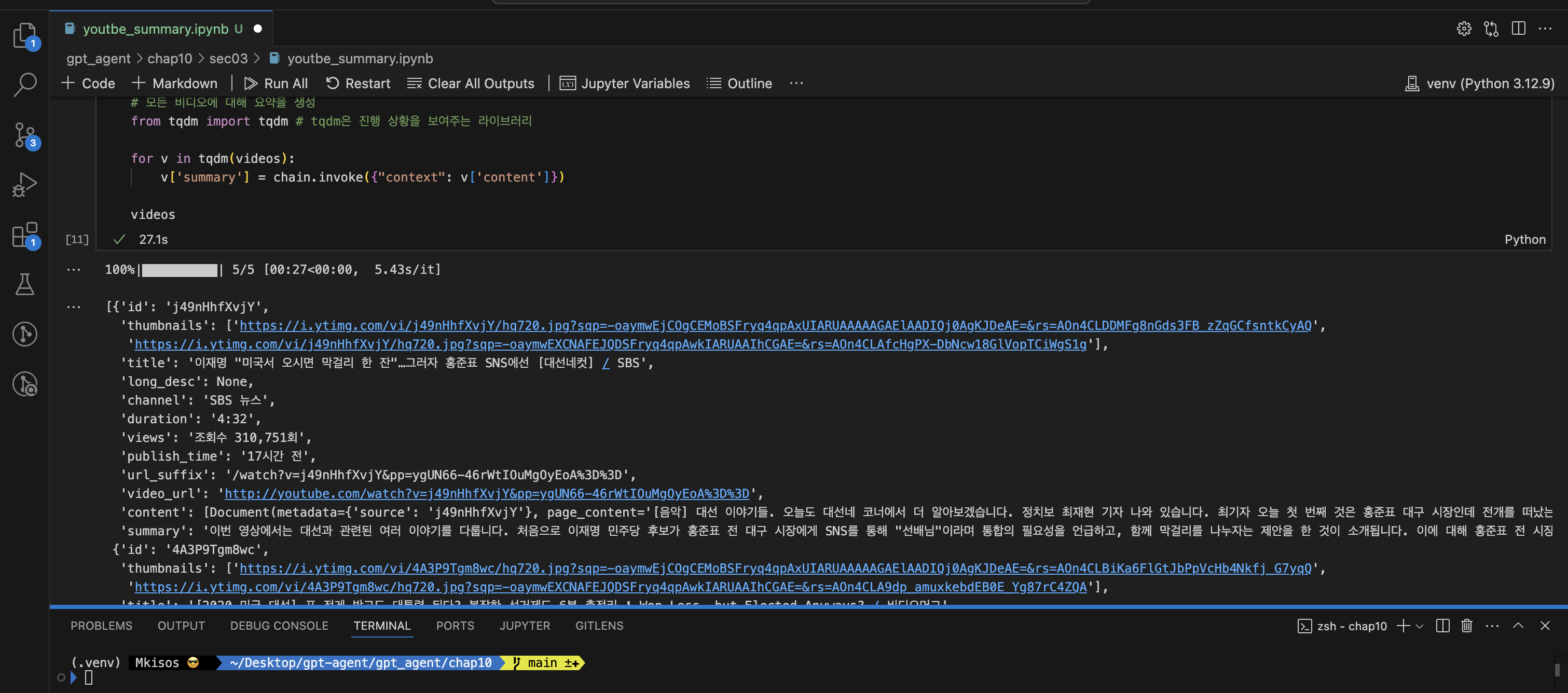Screen dimensions: 1568x693
Task: Open the Search view icon
Action: (24, 85)
